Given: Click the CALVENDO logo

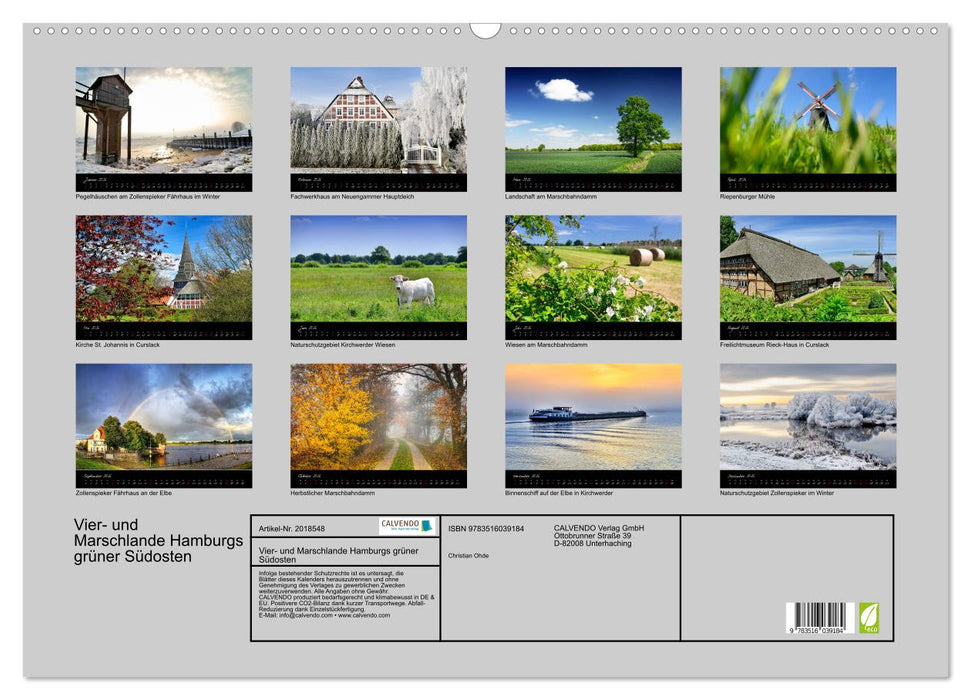Looking at the screenshot, I should click(407, 526).
